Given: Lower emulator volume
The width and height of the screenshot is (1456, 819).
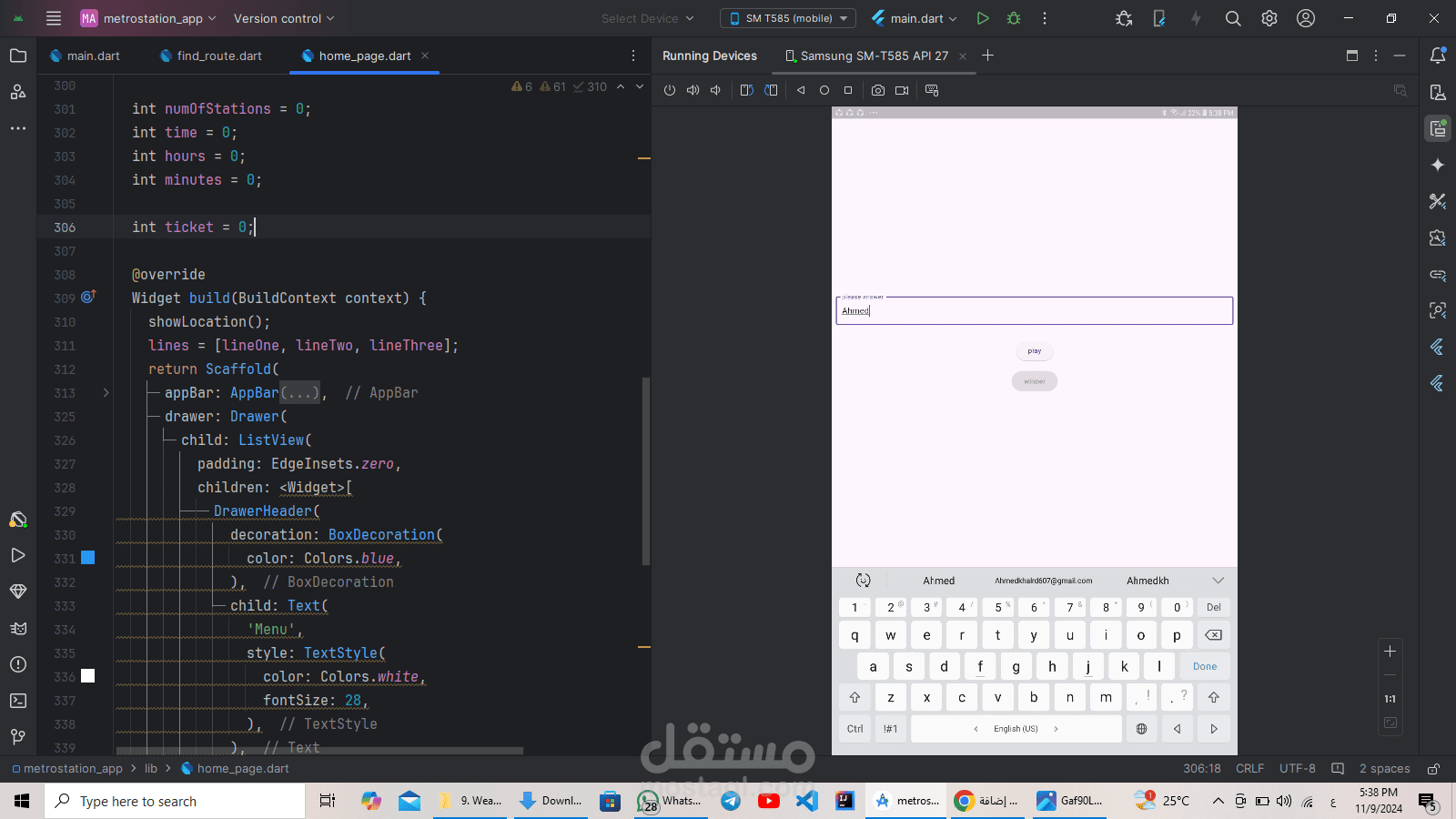Looking at the screenshot, I should pos(716,90).
